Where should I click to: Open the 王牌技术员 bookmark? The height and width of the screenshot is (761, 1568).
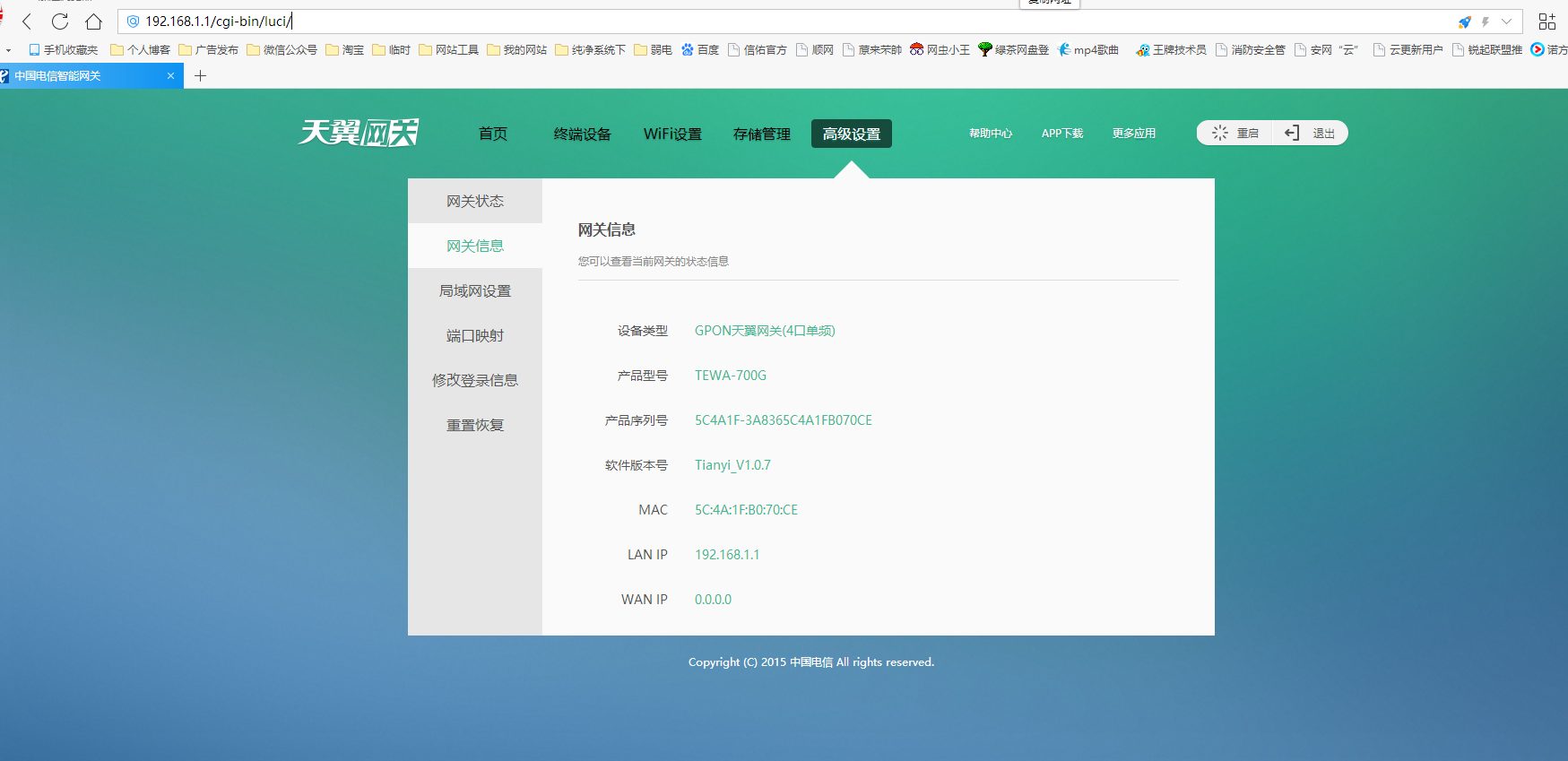tap(1172, 50)
